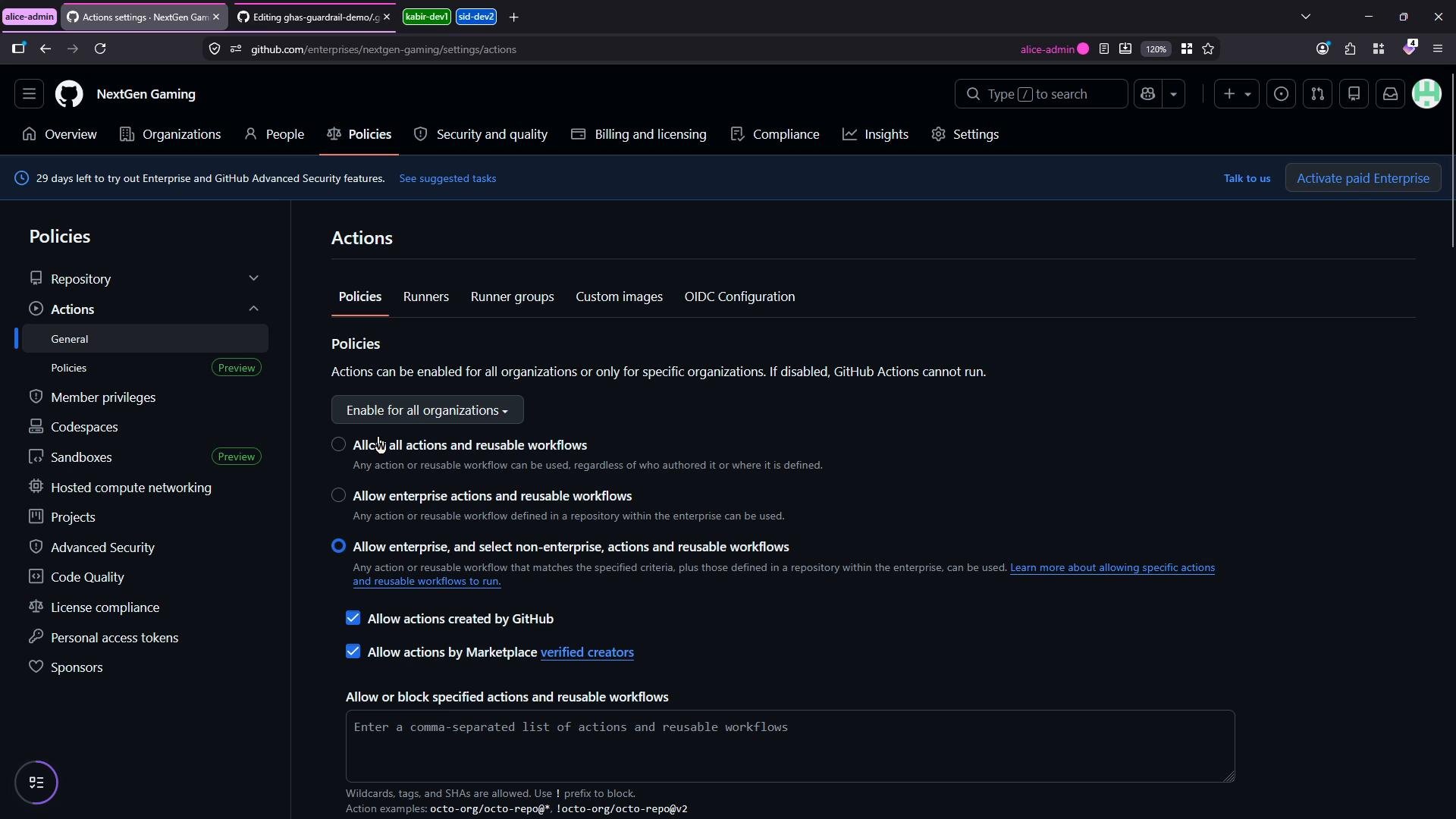Image resolution: width=1456 pixels, height=819 pixels.
Task: Reload the page with the browser refresh icon
Action: pyautogui.click(x=100, y=49)
